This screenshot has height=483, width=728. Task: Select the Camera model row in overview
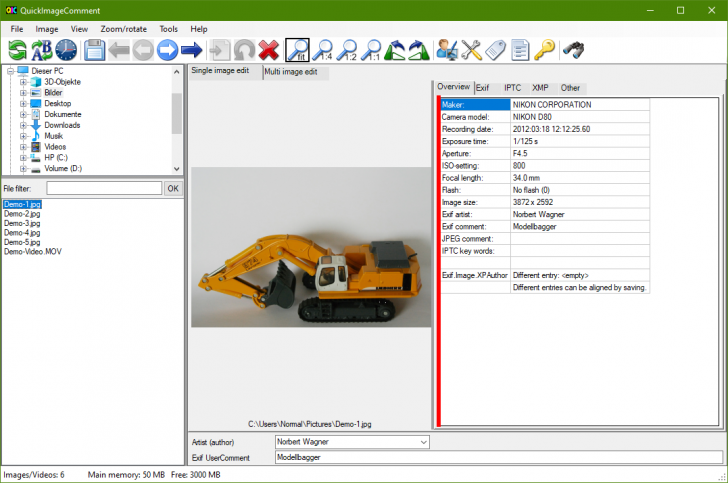point(545,117)
